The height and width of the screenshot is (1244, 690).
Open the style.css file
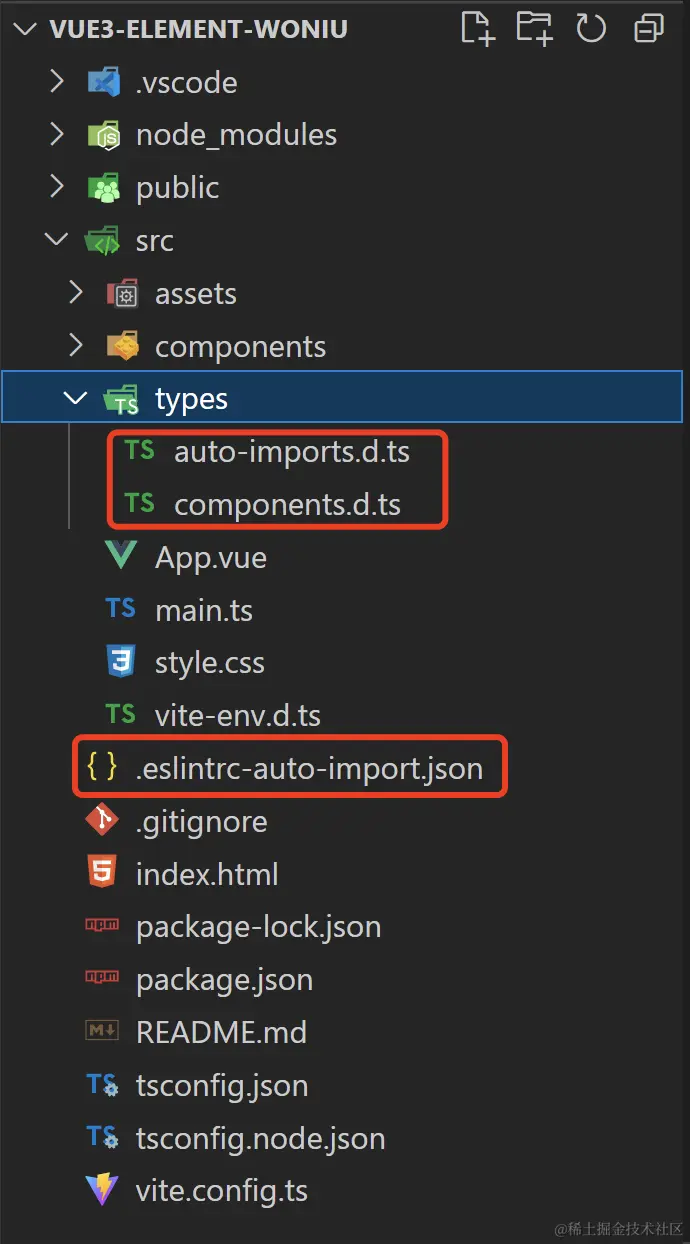207,662
